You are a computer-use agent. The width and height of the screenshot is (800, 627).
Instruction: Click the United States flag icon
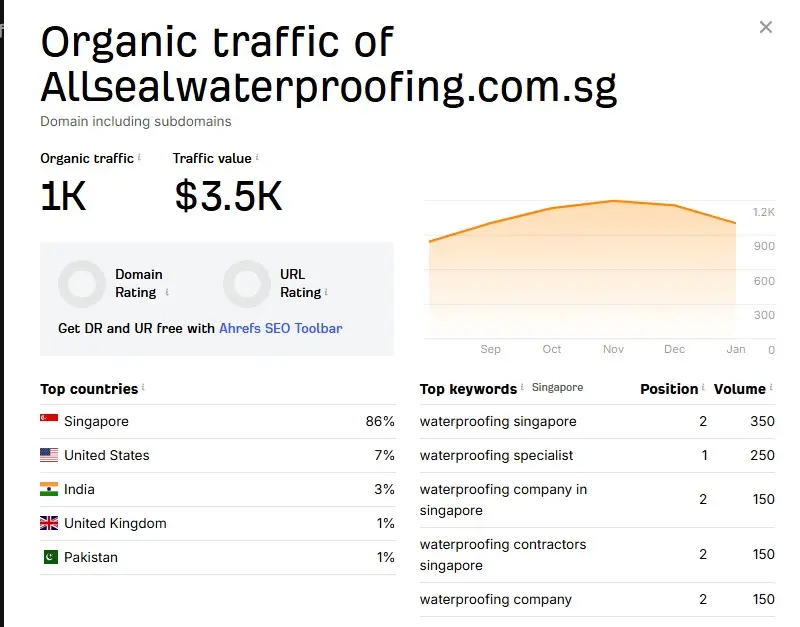tap(49, 455)
